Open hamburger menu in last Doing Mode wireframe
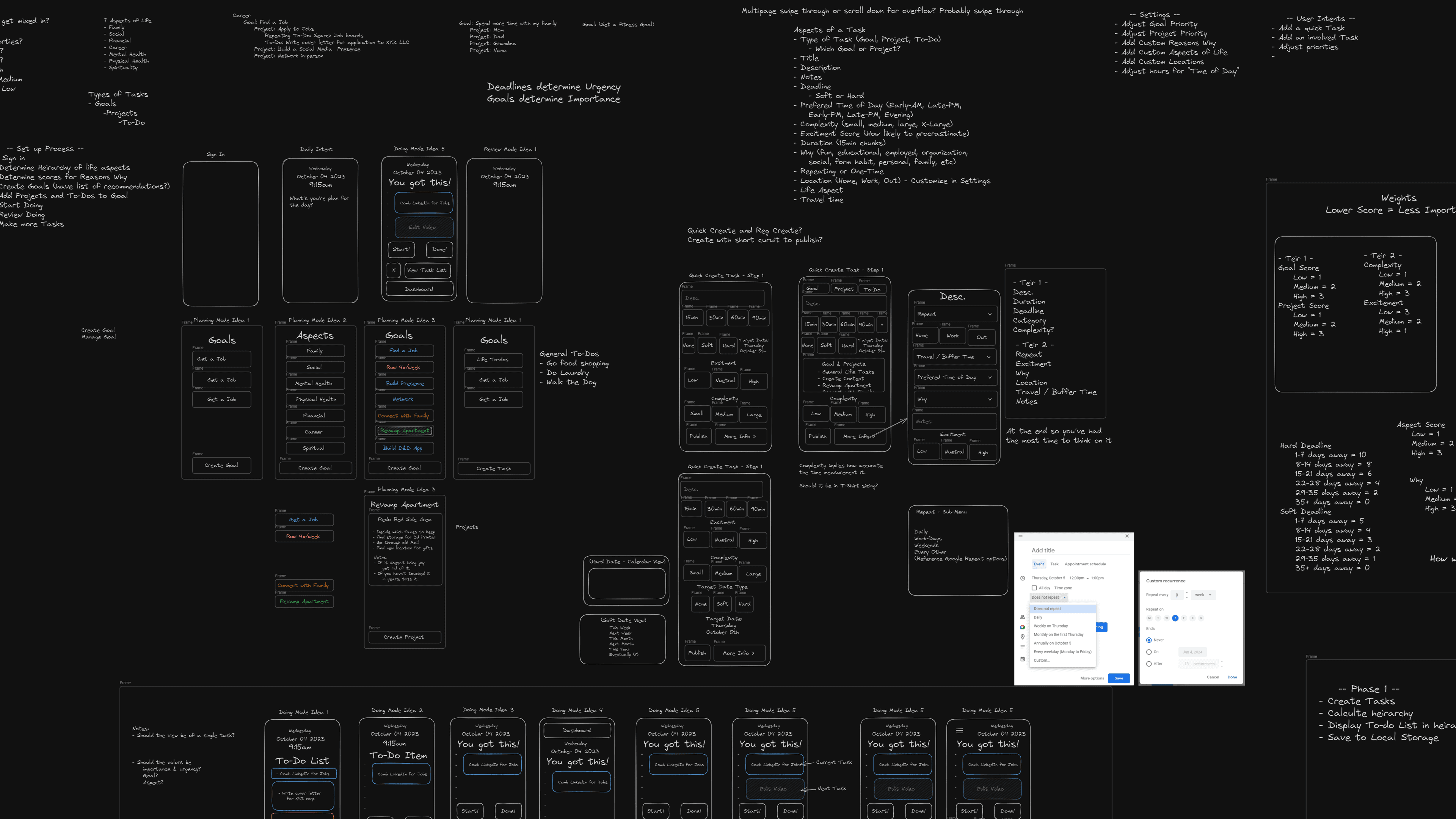This screenshot has width=1456, height=819. point(959,731)
